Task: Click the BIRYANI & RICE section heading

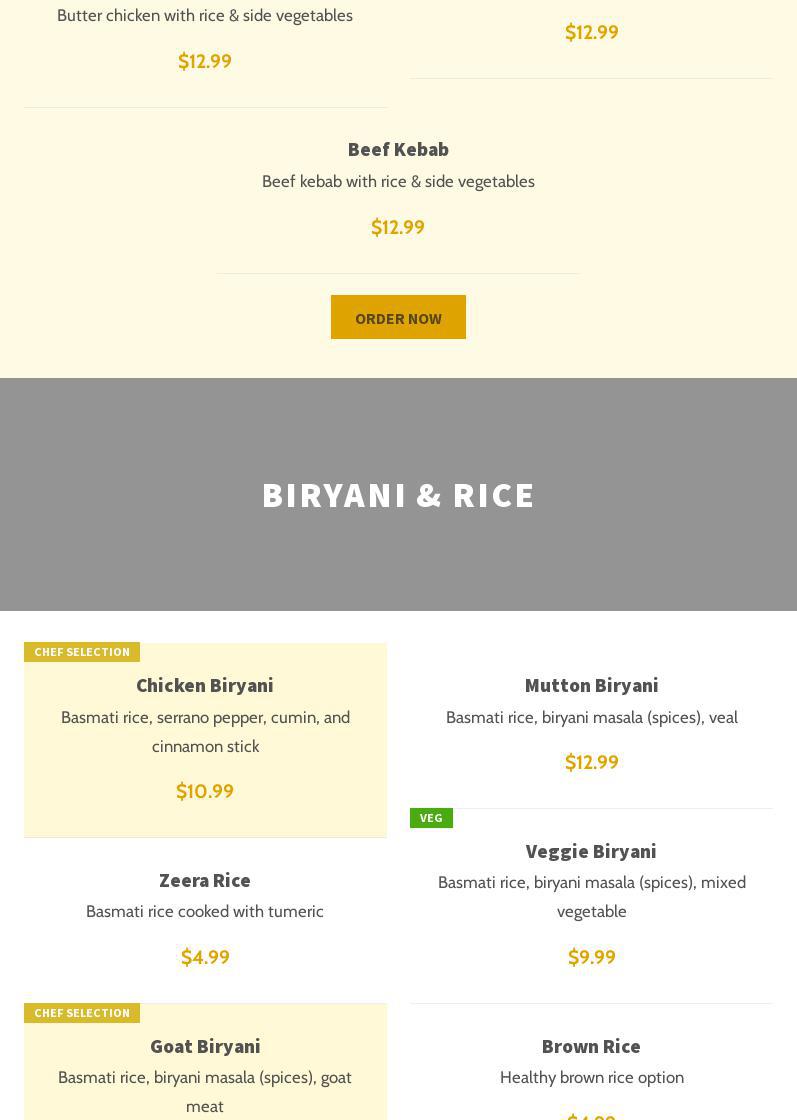Action: pyautogui.click(x=398, y=495)
